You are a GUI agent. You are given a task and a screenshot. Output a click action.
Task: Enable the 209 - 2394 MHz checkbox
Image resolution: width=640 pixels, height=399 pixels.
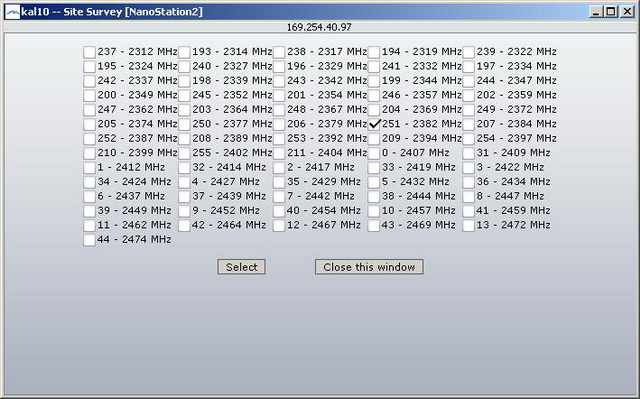coord(373,139)
